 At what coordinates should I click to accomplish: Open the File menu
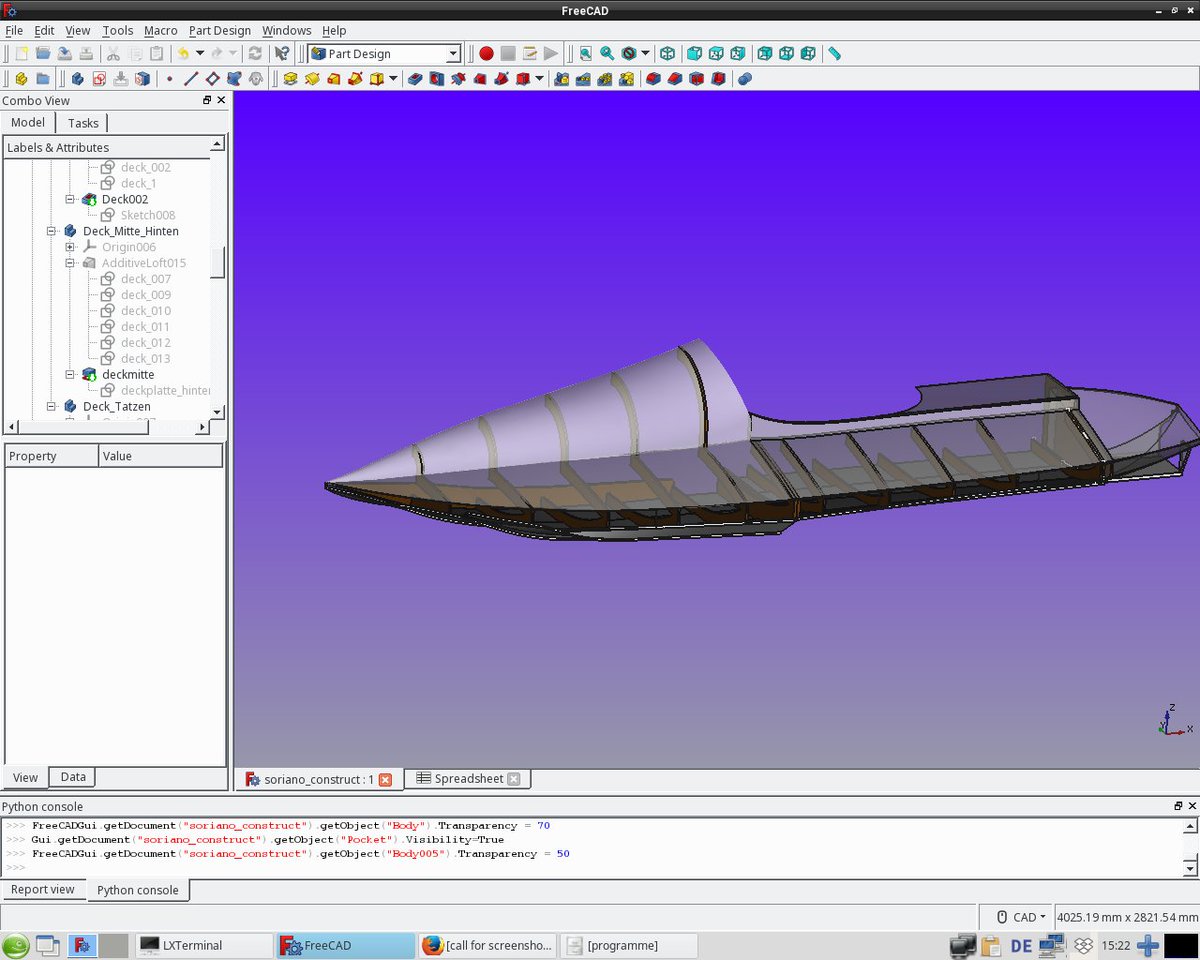[x=14, y=31]
